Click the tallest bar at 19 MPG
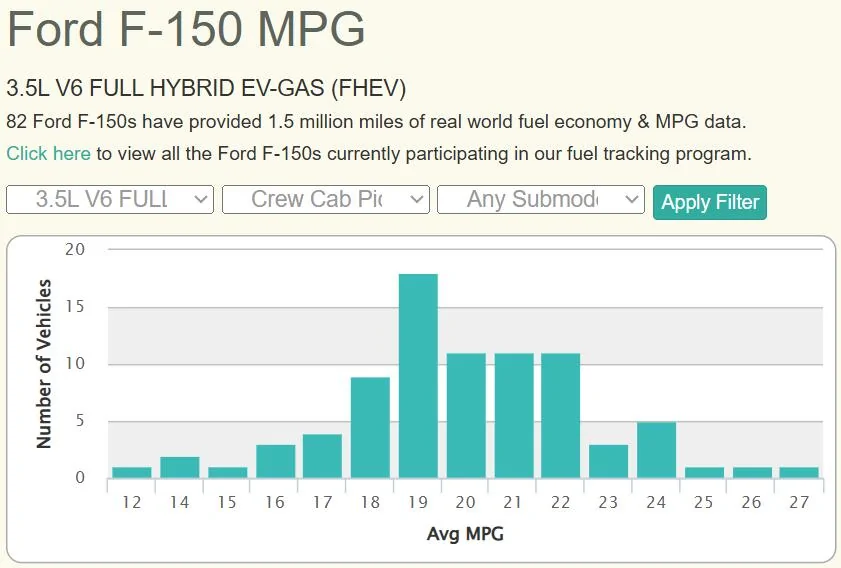 point(418,376)
